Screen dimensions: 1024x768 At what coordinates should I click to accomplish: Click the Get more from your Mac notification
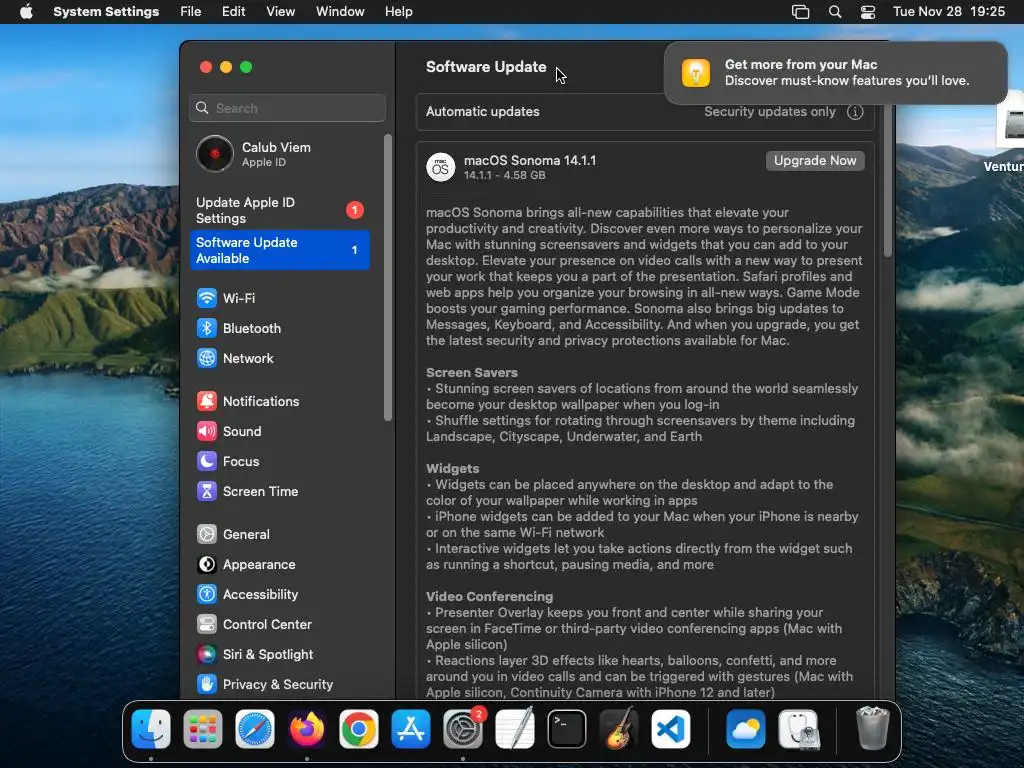pos(835,72)
